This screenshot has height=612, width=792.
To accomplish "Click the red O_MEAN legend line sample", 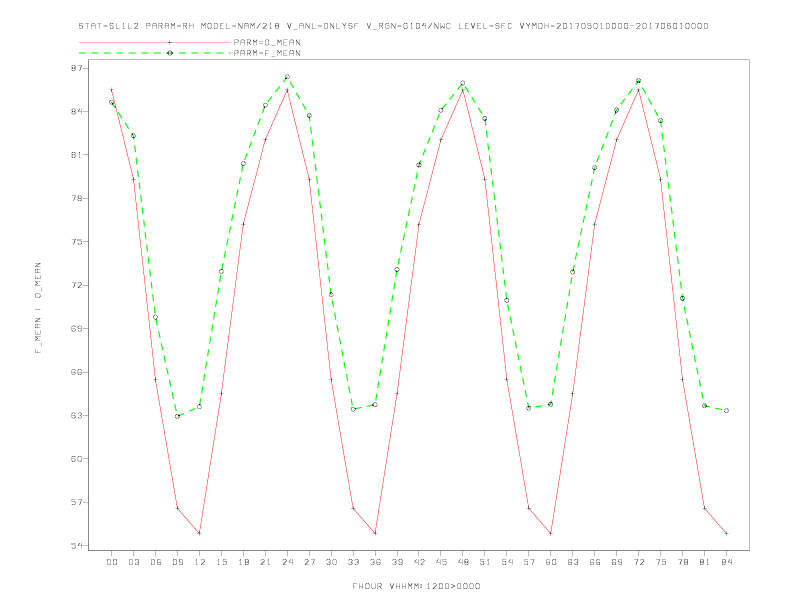I will pyautogui.click(x=155, y=42).
